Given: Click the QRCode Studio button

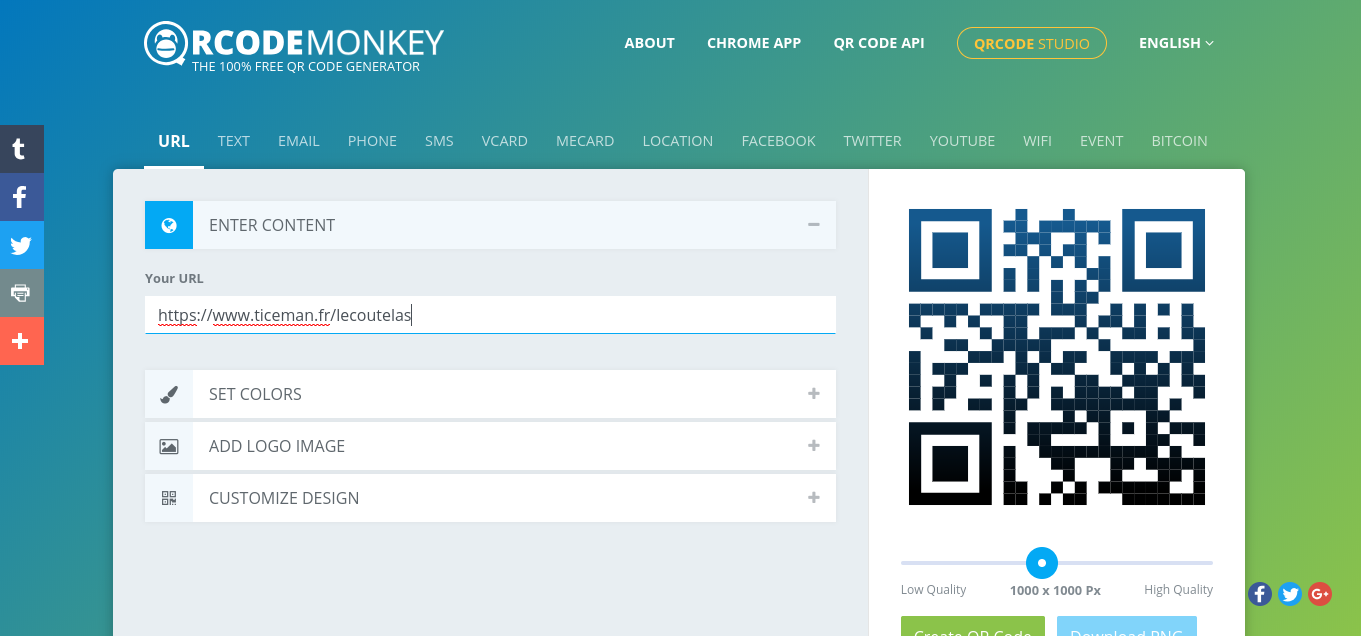Looking at the screenshot, I should click(1032, 43).
